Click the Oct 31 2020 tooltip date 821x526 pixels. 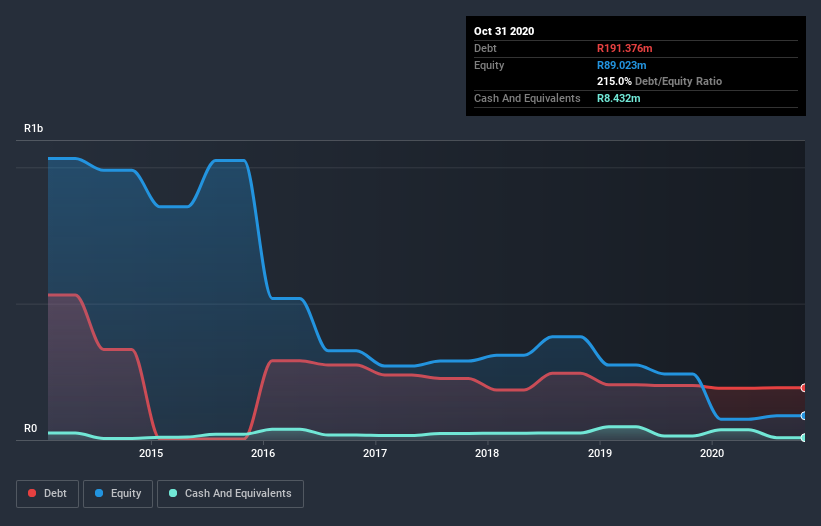tap(504, 31)
